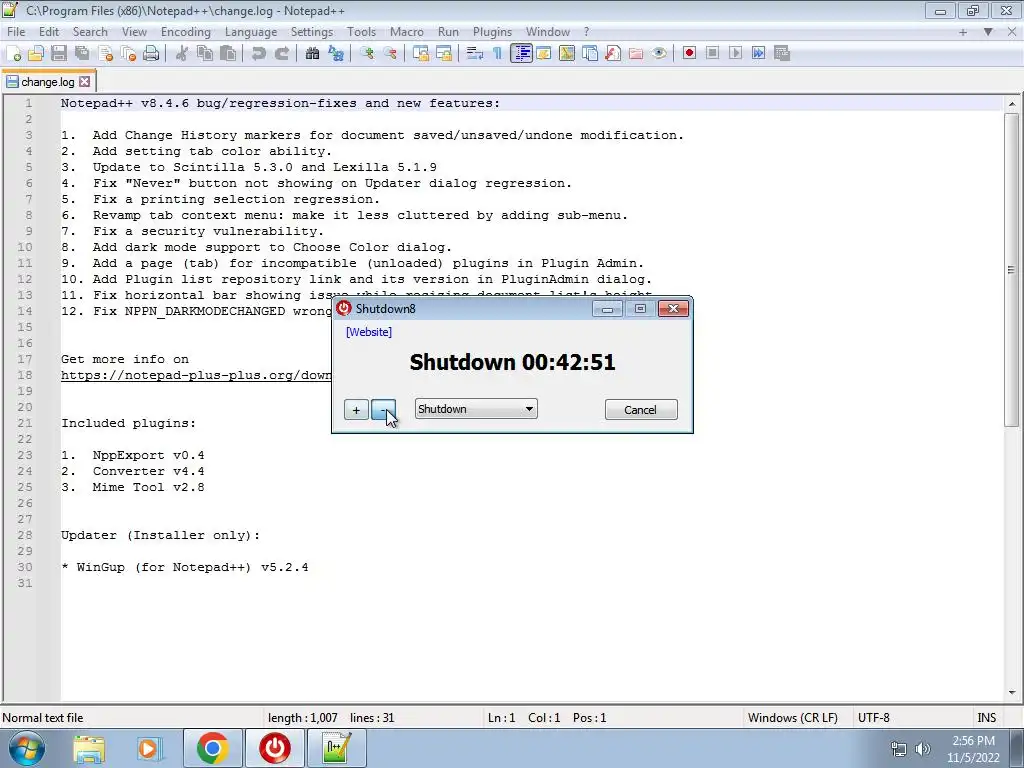Open the Plugins menu
The image size is (1024, 768).
(x=492, y=31)
